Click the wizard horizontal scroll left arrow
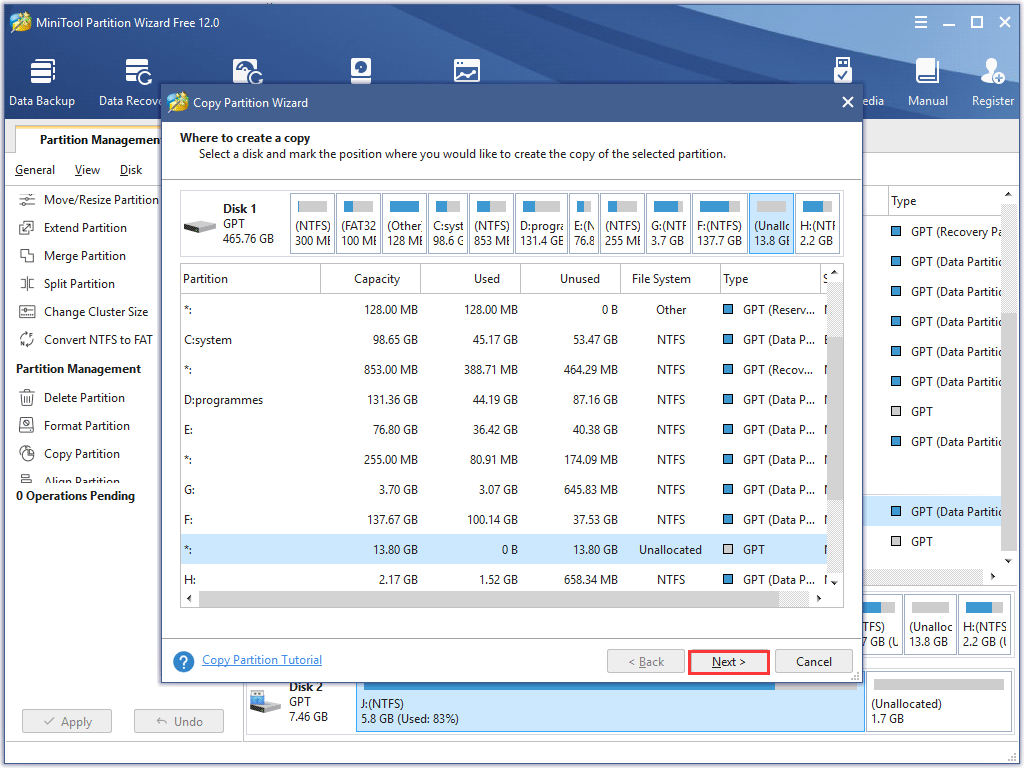 [189, 598]
